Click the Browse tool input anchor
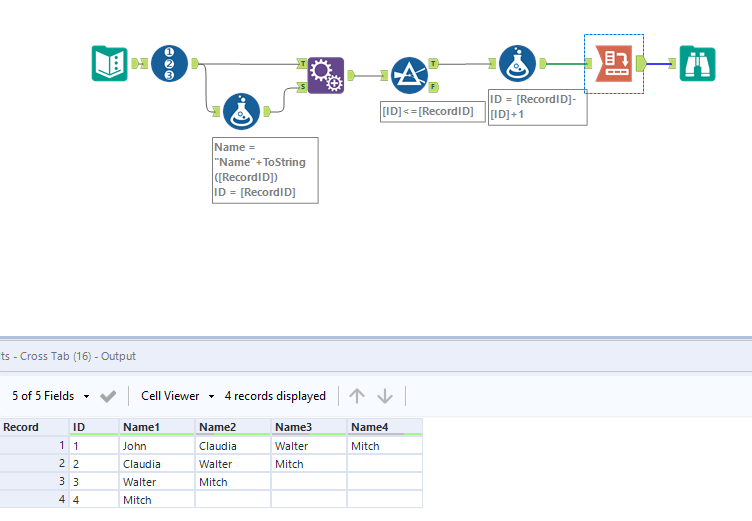The image size is (752, 521). coord(672,63)
